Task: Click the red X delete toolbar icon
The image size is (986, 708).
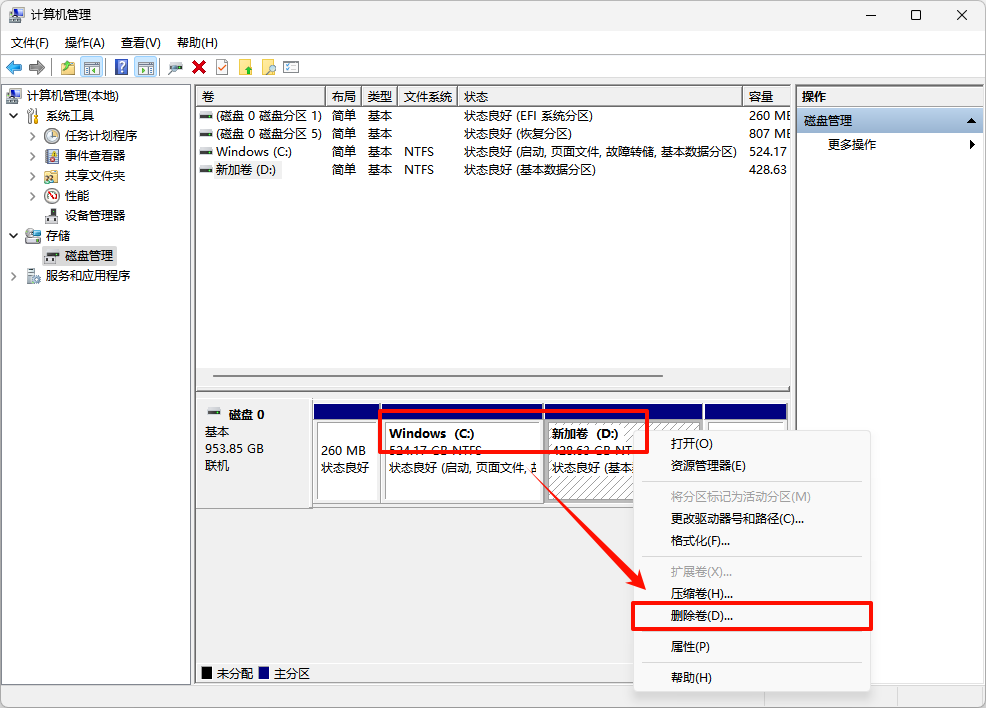Action: click(x=199, y=67)
